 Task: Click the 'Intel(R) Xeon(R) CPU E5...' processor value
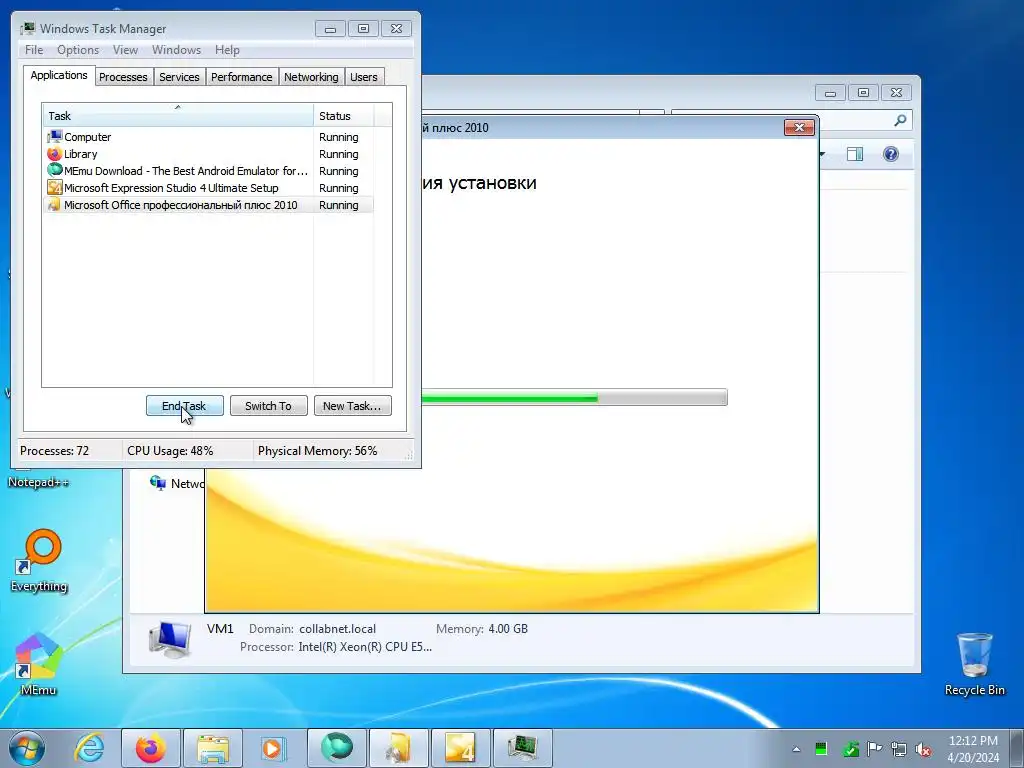365,647
